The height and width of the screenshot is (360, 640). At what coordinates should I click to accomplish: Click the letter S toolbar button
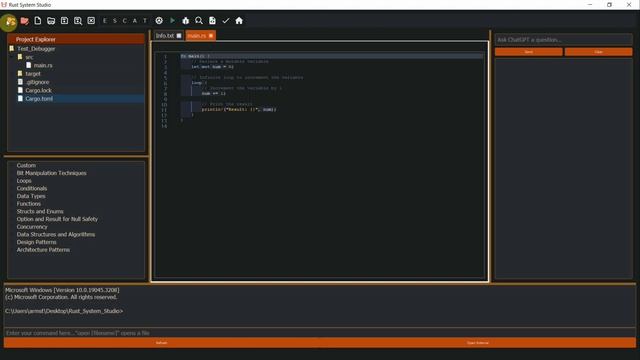(115, 21)
